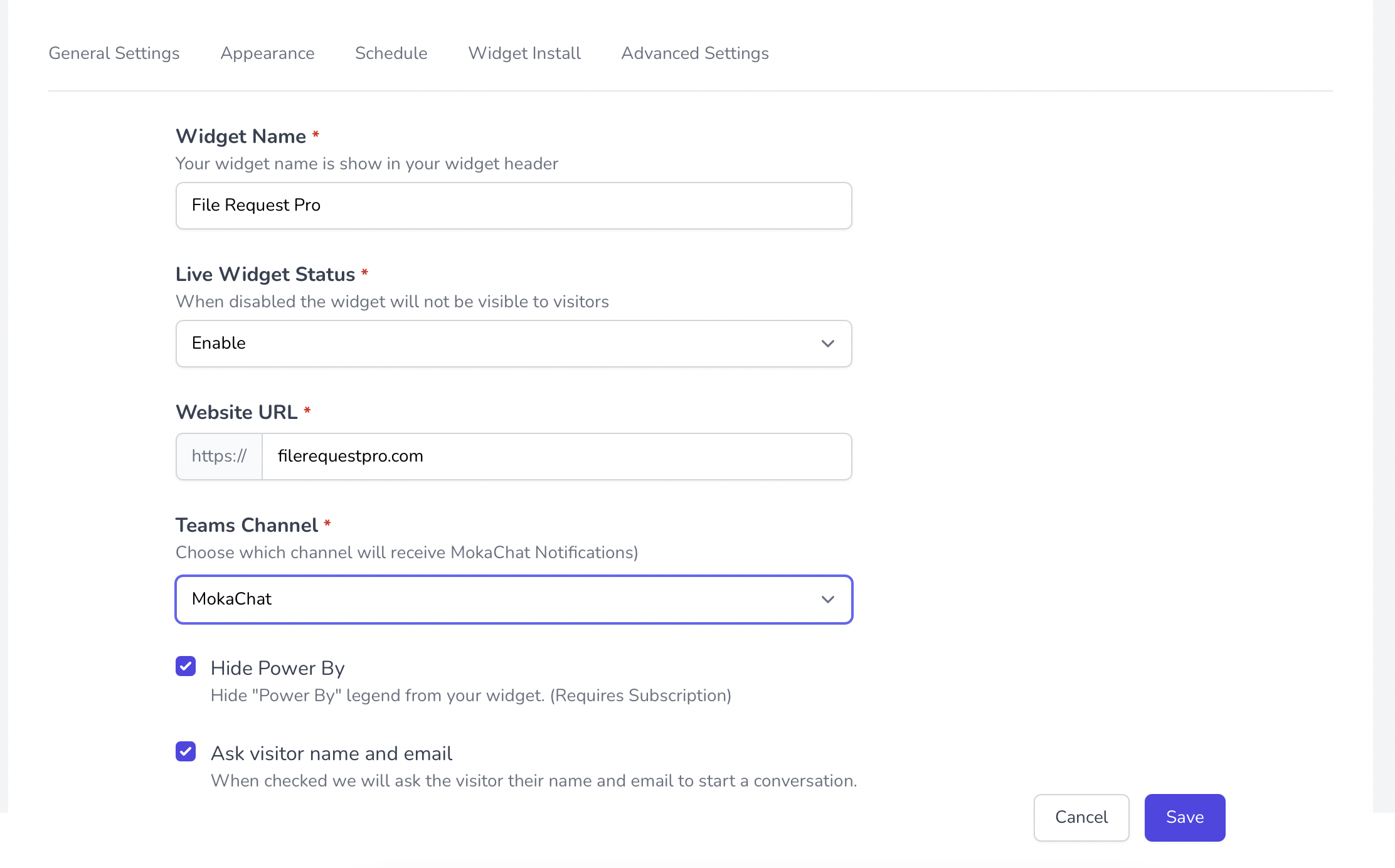Screen dimensions: 1395x868
Task: Toggle Ask visitor name and email
Action: coord(186,752)
